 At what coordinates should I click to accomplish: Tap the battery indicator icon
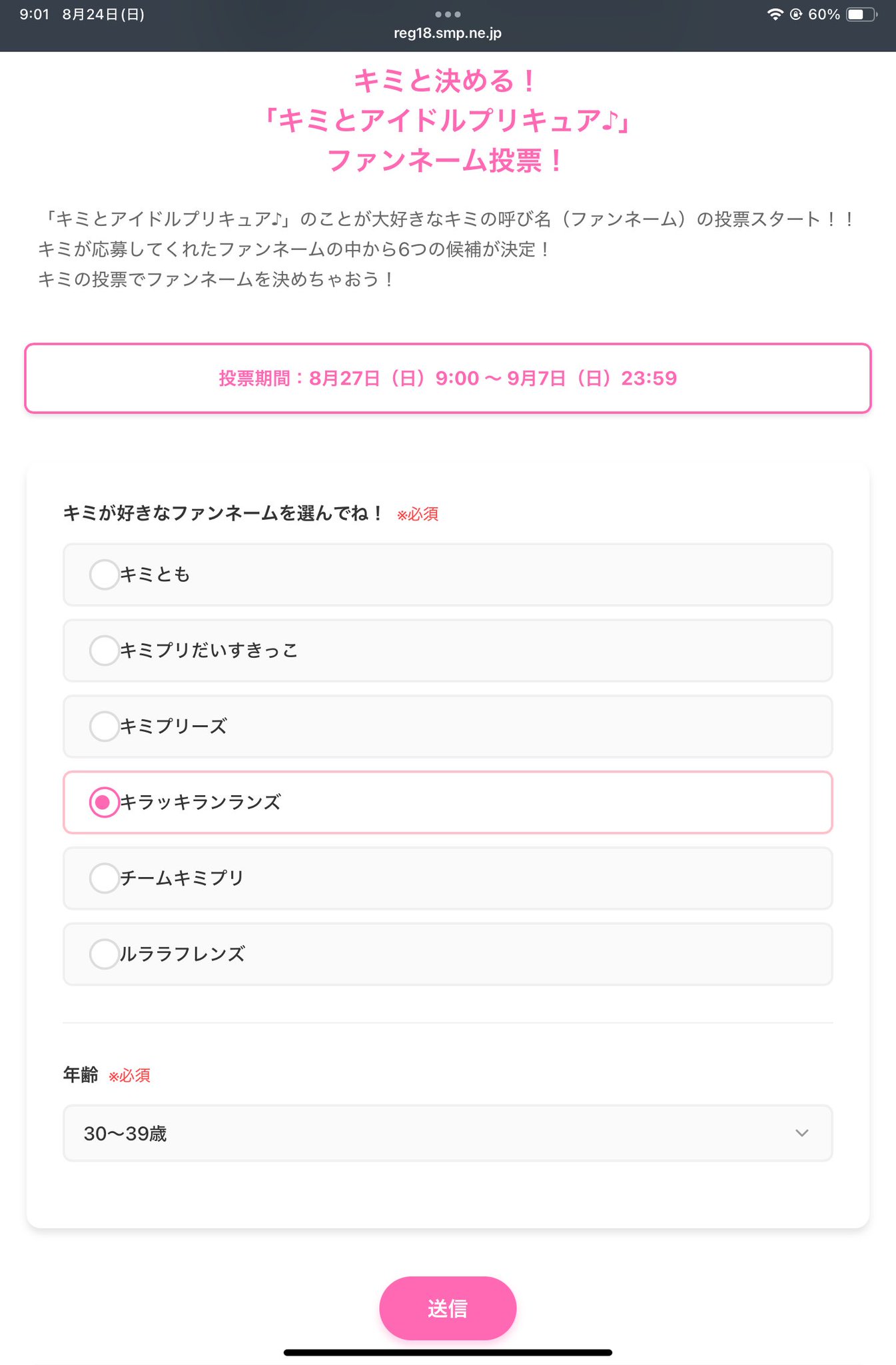point(861,14)
